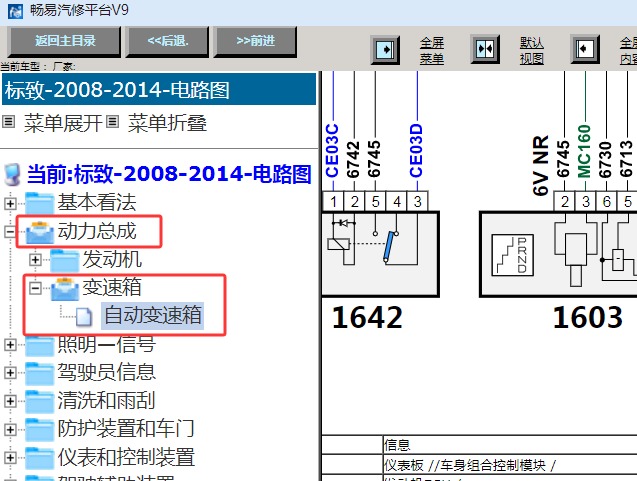Viewport: 637px width, 481px height.
Task: Click the 菜单展开 list icon
Action: pos(9,121)
